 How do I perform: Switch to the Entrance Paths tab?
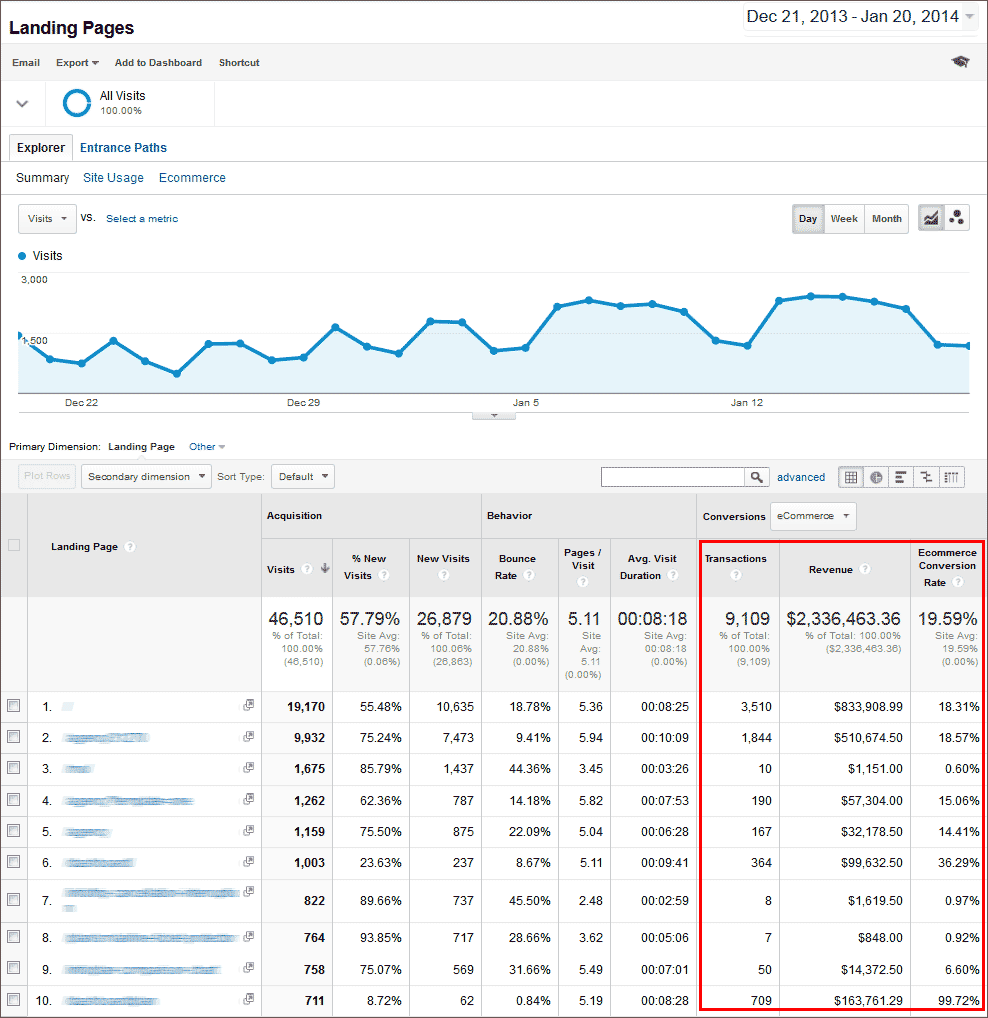click(x=123, y=147)
